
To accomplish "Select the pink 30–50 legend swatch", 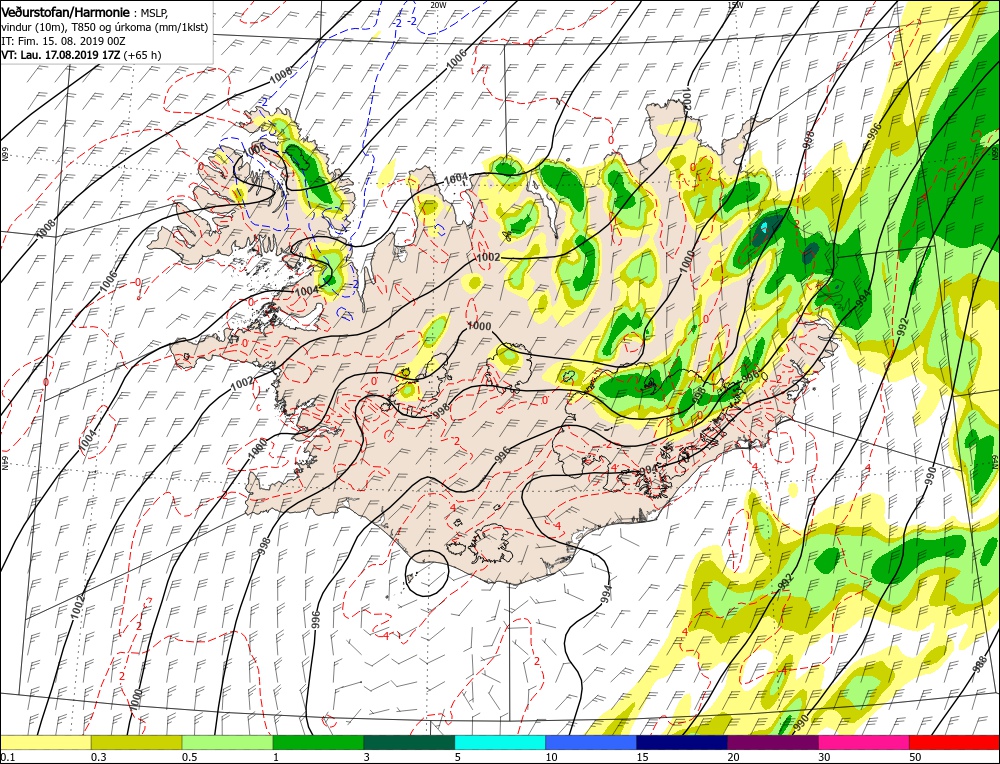I will [864, 742].
